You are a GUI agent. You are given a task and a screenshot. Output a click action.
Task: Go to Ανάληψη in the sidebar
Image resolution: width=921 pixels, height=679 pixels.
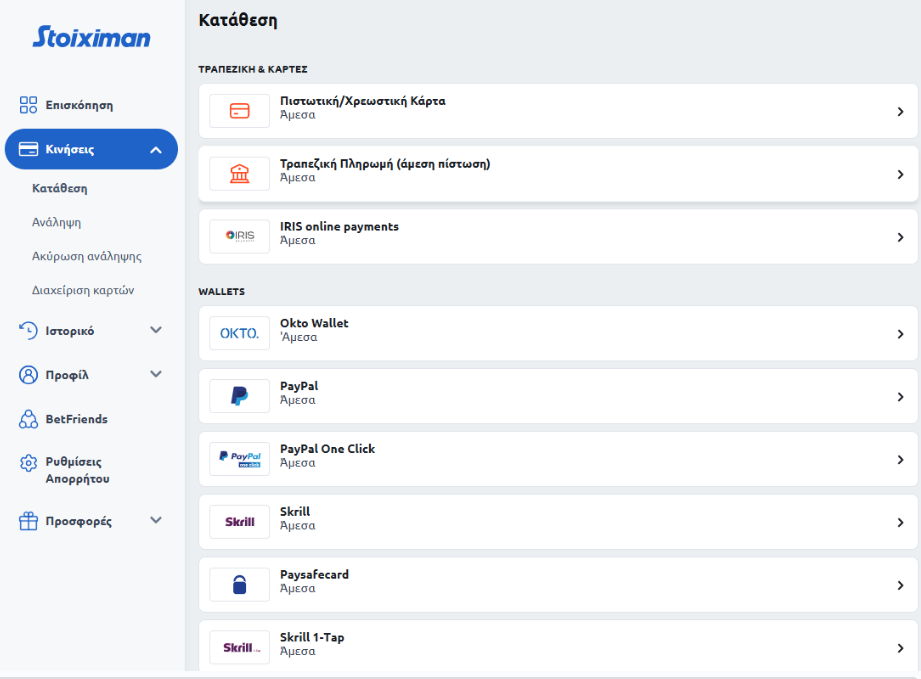57,222
